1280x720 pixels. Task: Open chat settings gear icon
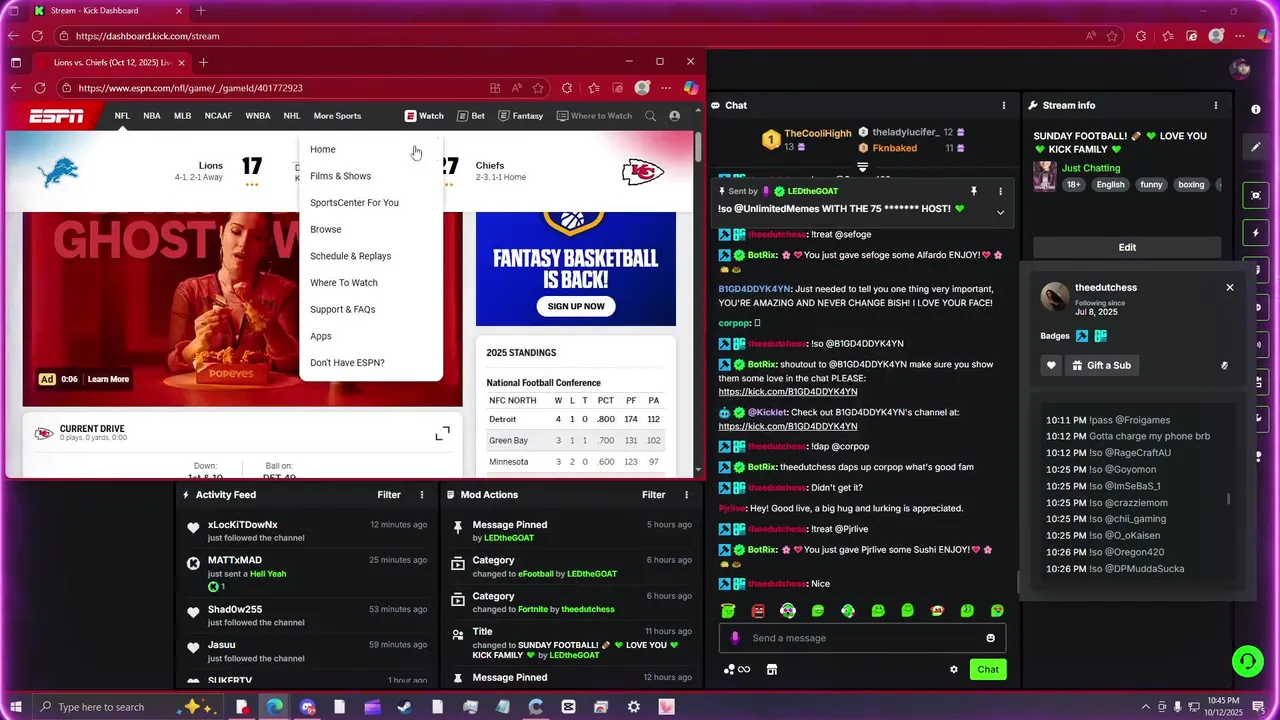click(x=954, y=669)
